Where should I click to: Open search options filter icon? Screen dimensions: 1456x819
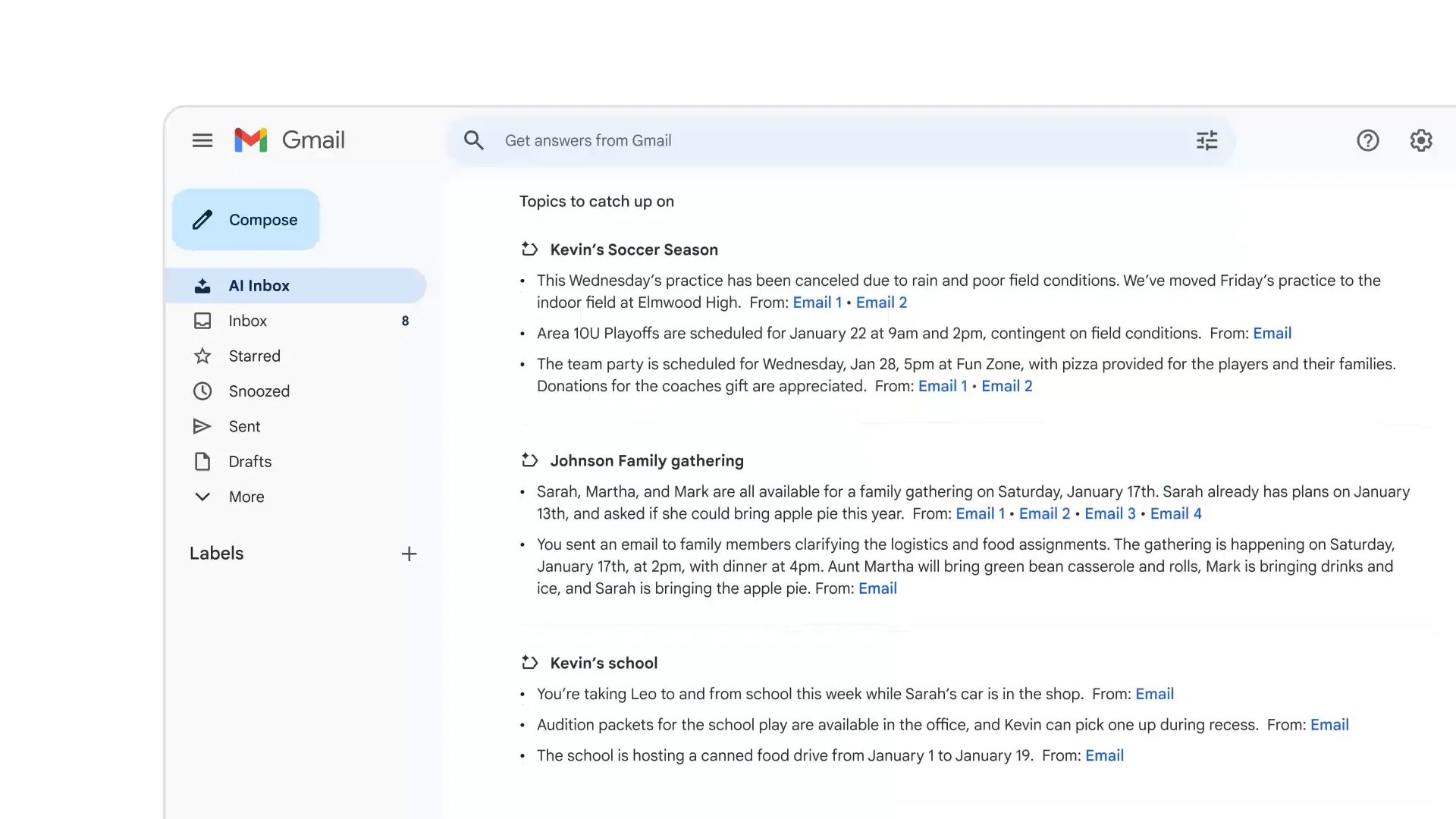pyautogui.click(x=1207, y=140)
